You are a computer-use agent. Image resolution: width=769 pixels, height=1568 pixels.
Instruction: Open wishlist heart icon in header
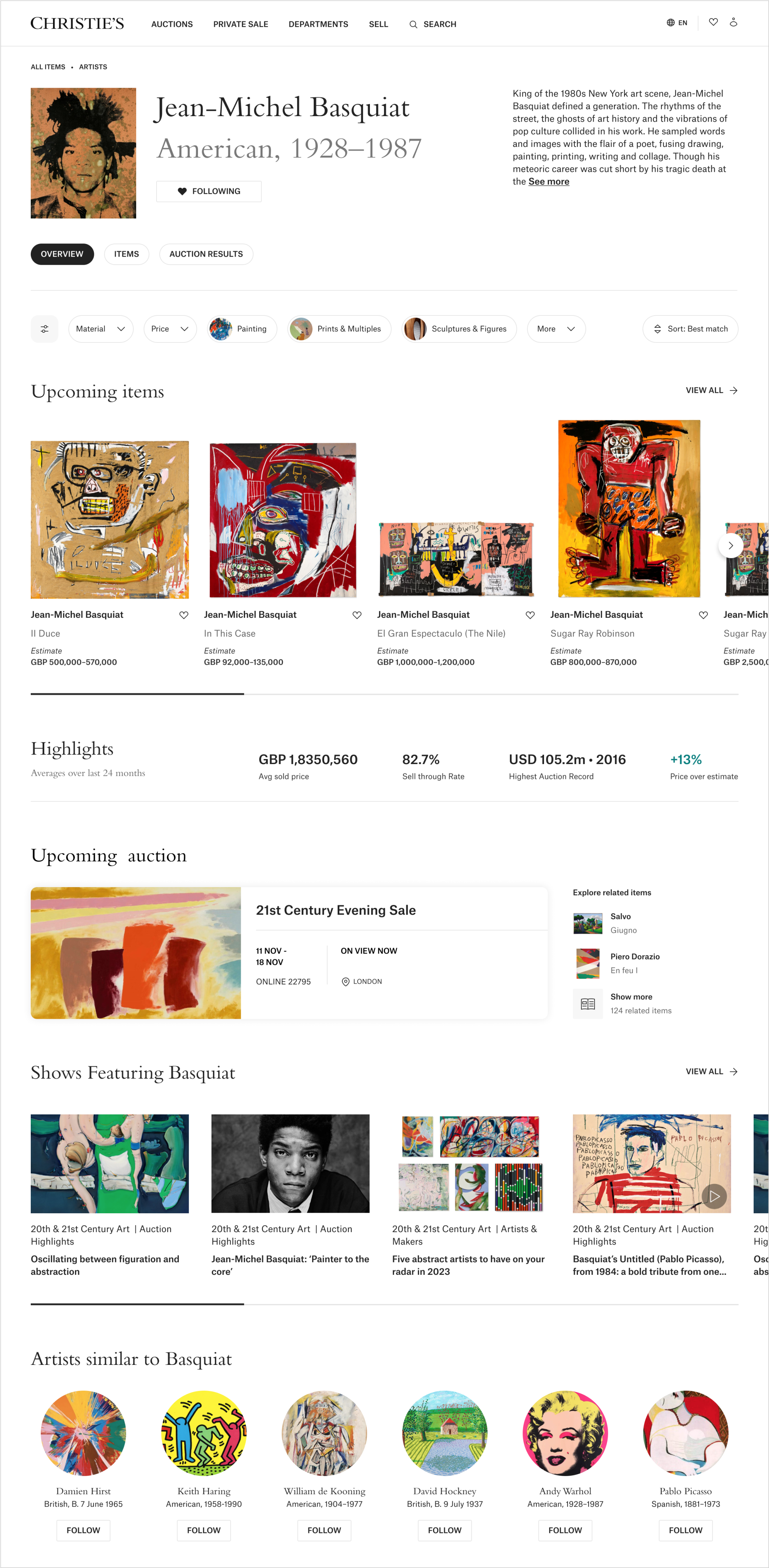pyautogui.click(x=713, y=23)
